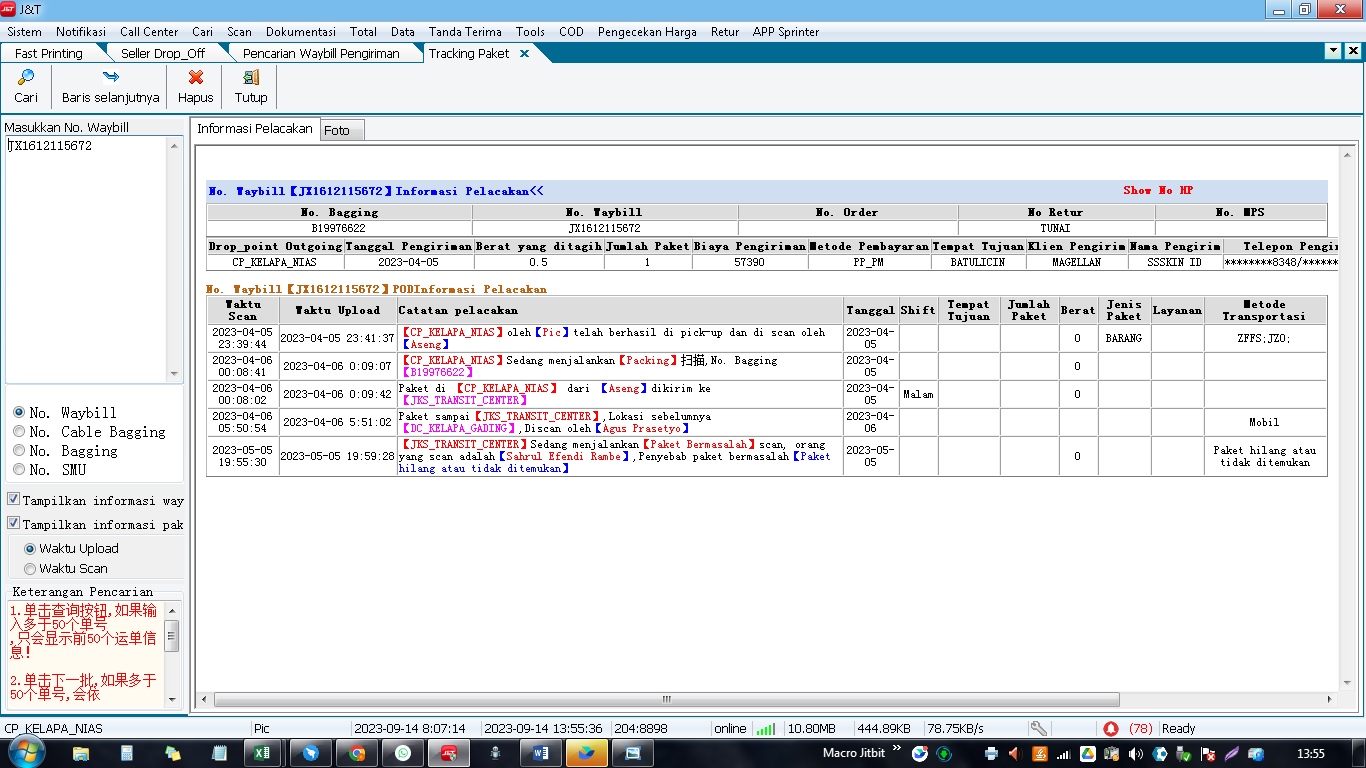Select the No. Bagging radio button
The height and width of the screenshot is (768, 1366).
click(x=19, y=450)
